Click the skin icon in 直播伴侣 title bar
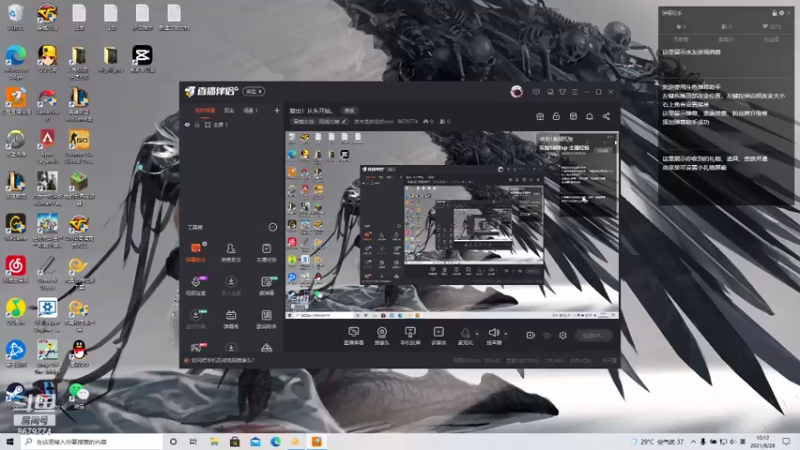The height and width of the screenshot is (450, 800). click(x=562, y=92)
